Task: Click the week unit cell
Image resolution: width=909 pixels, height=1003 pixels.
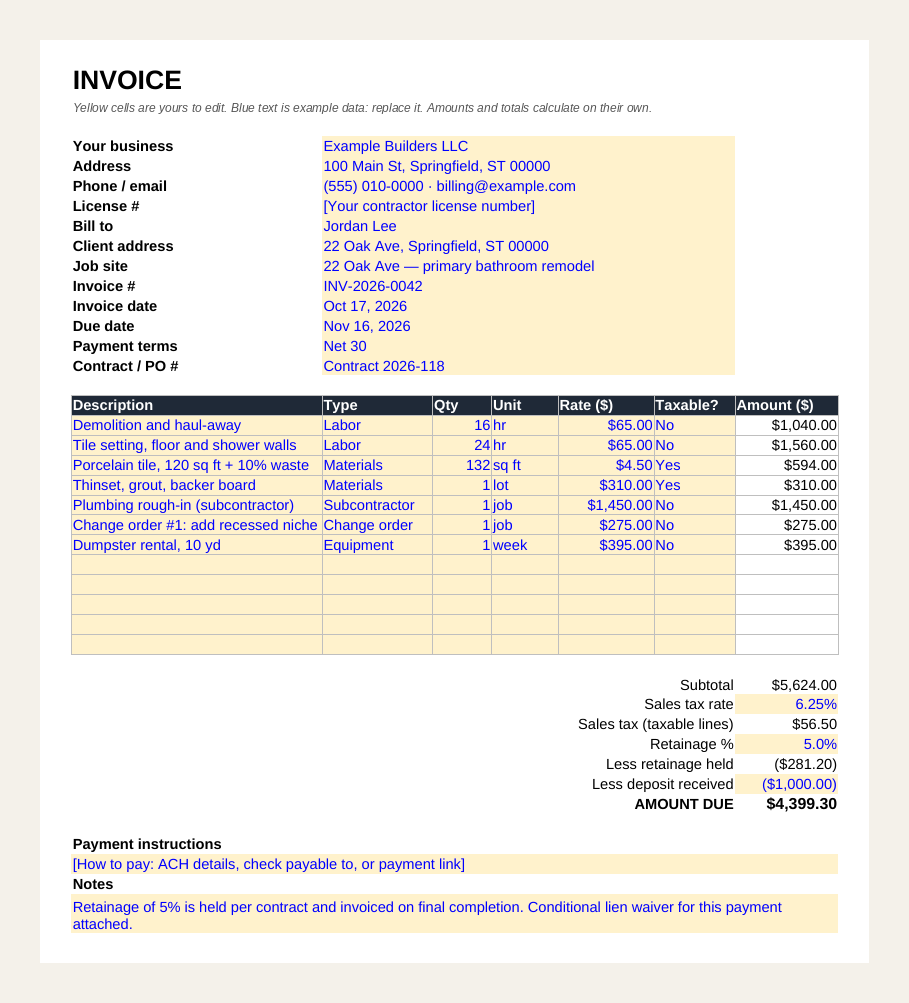Action: (525, 545)
